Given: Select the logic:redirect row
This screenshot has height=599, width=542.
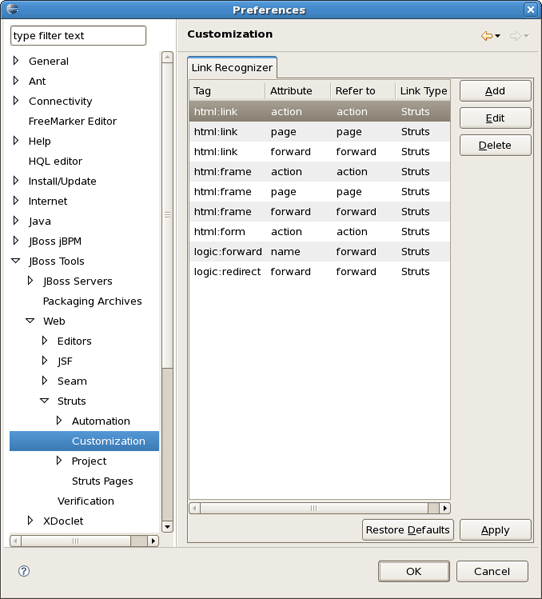Looking at the screenshot, I should tap(320, 271).
